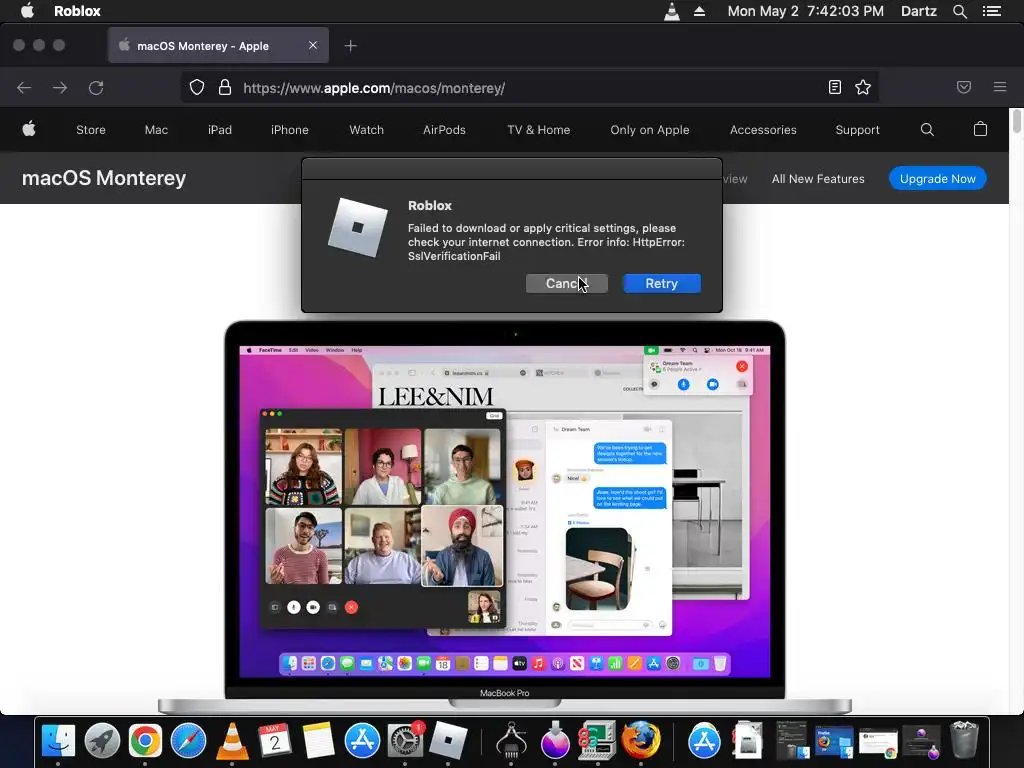The image size is (1024, 768).
Task: Open the Roblox menu in menu bar
Action: 77,11
